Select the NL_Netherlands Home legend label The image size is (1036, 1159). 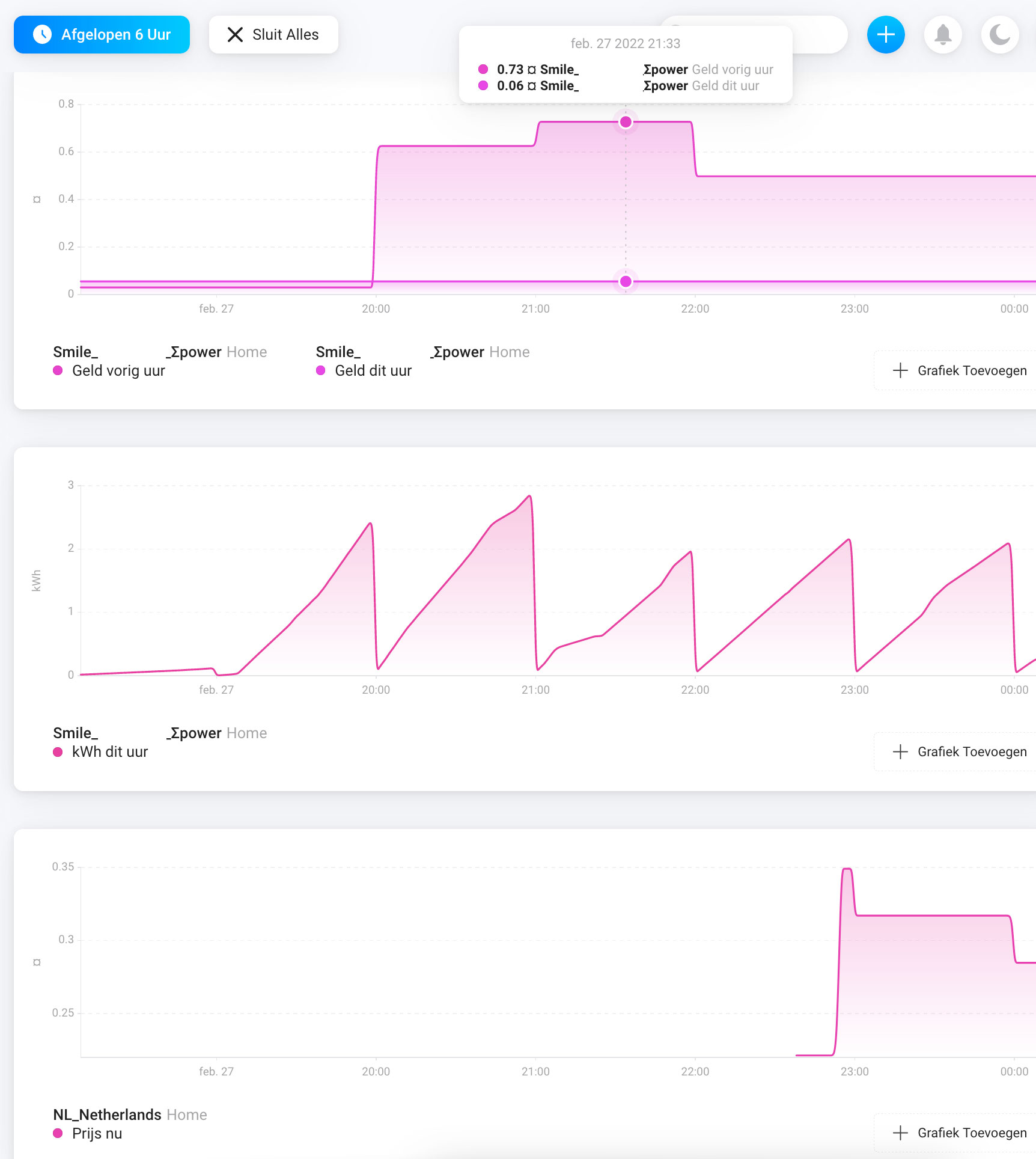coord(130,1115)
